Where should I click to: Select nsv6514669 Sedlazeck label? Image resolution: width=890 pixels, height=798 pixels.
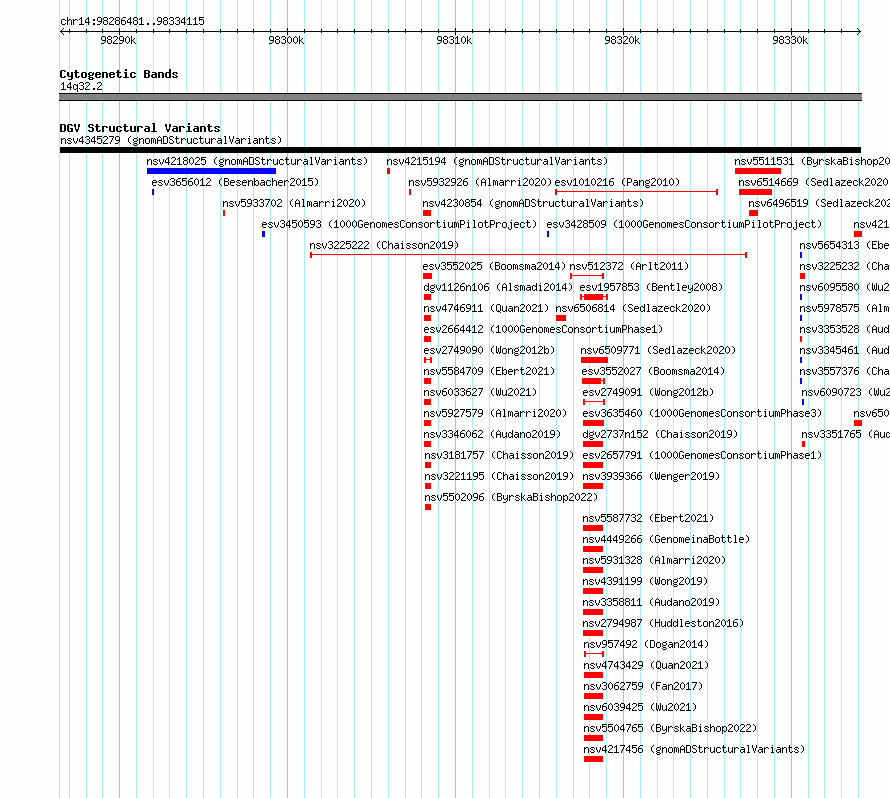tap(814, 182)
